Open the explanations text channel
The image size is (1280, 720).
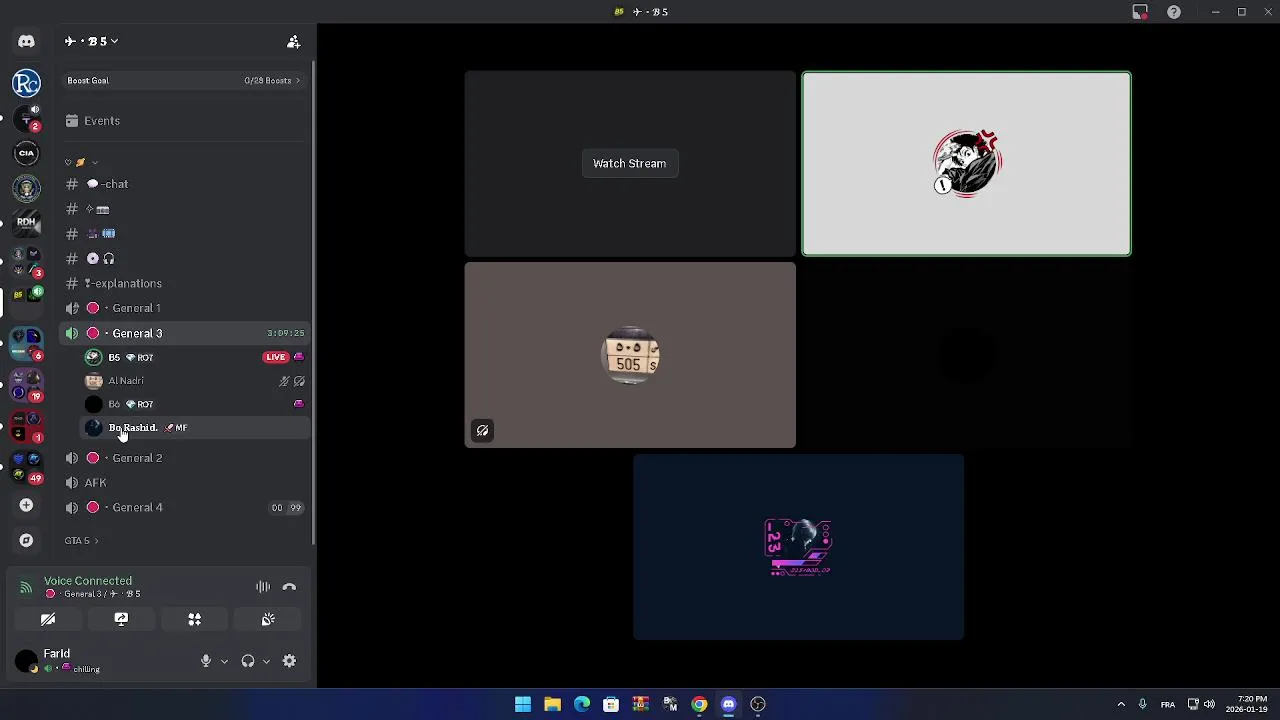point(185,283)
